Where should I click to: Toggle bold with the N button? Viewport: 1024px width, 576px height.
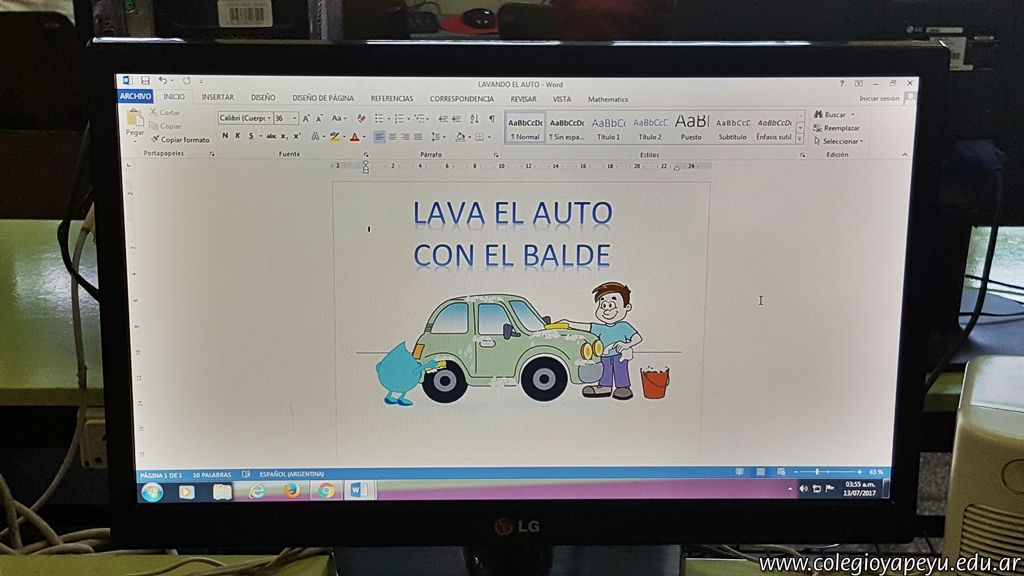click(x=225, y=136)
